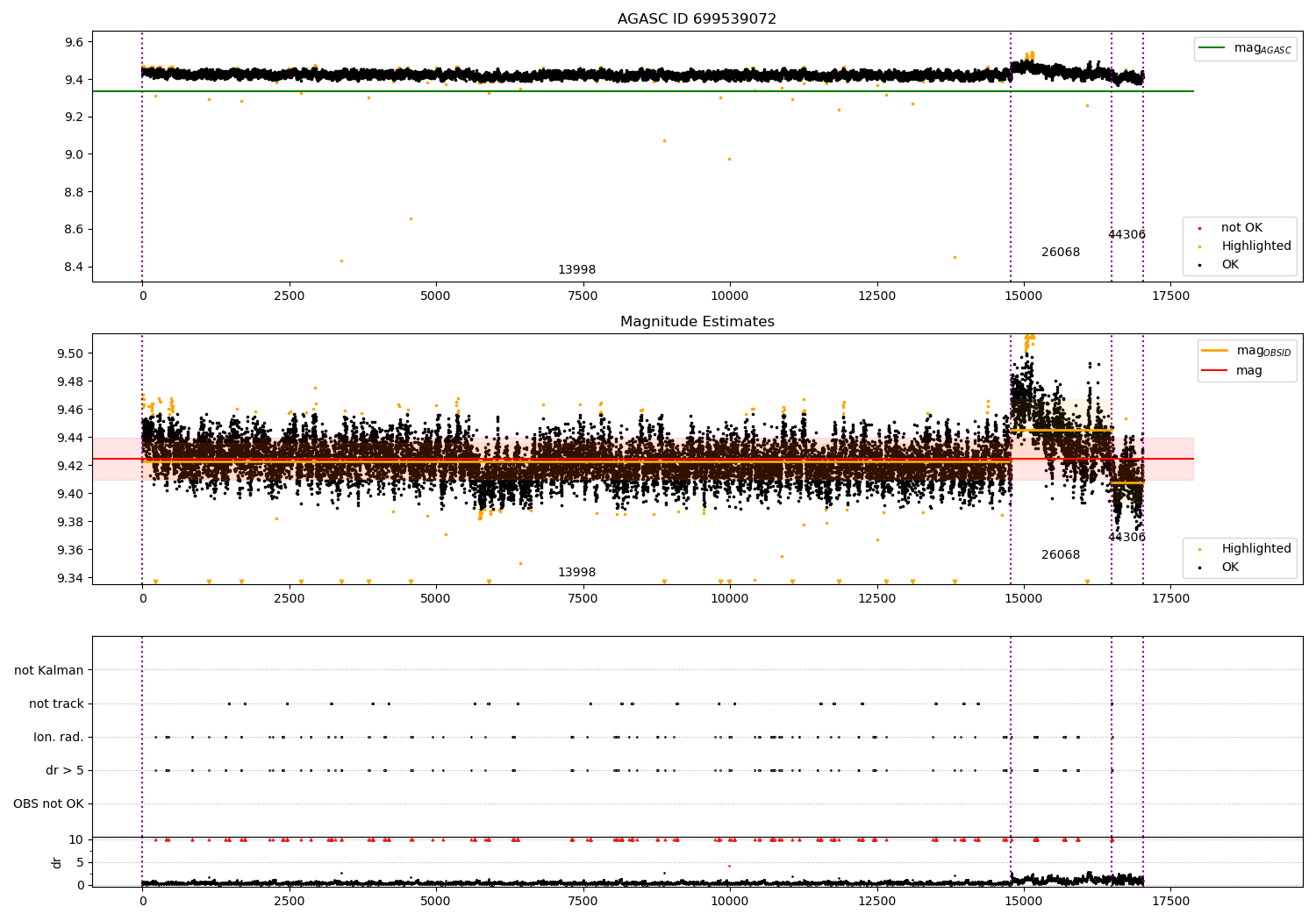Click 'not OK' legend label in top plot
The width and height of the screenshot is (1316, 921).
1241,228
